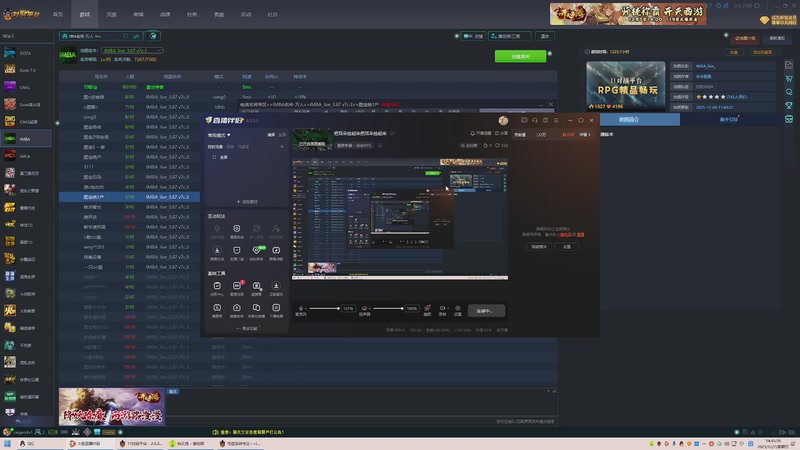This screenshot has width=800, height=450.
Task: Open the 常规模式 mode dropdown
Action: [x=219, y=135]
